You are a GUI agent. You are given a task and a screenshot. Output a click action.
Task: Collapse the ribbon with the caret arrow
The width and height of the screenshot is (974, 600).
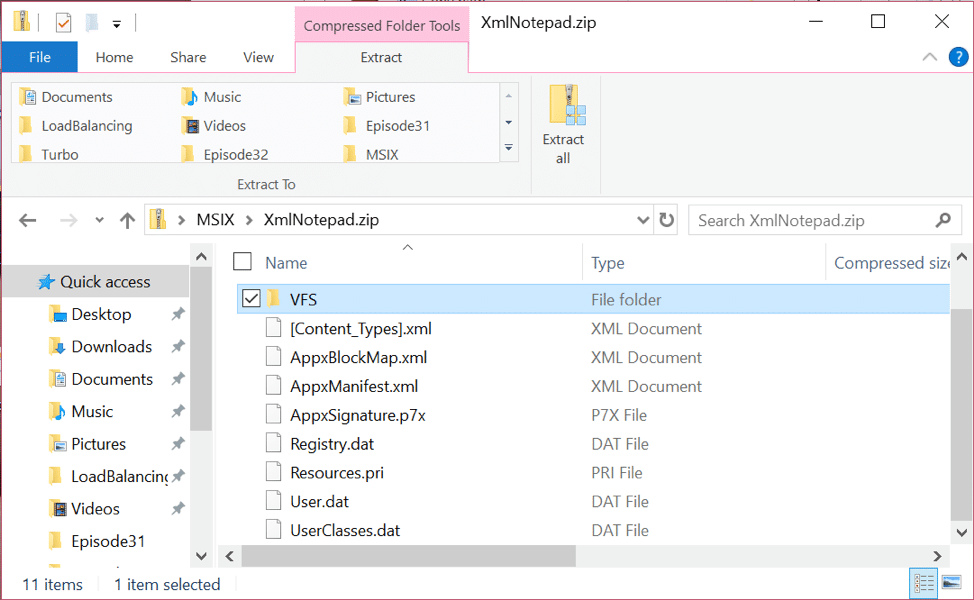(x=929, y=57)
